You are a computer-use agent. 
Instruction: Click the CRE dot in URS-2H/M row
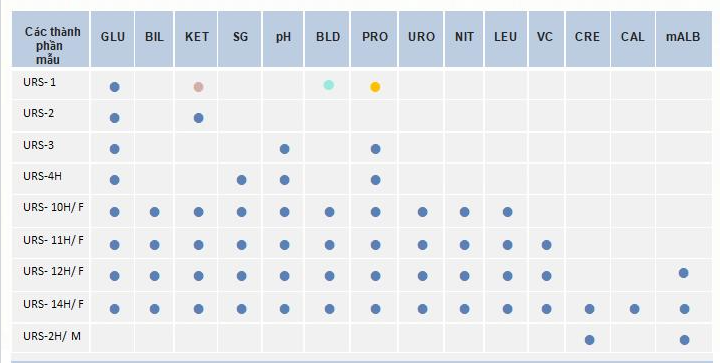point(590,340)
